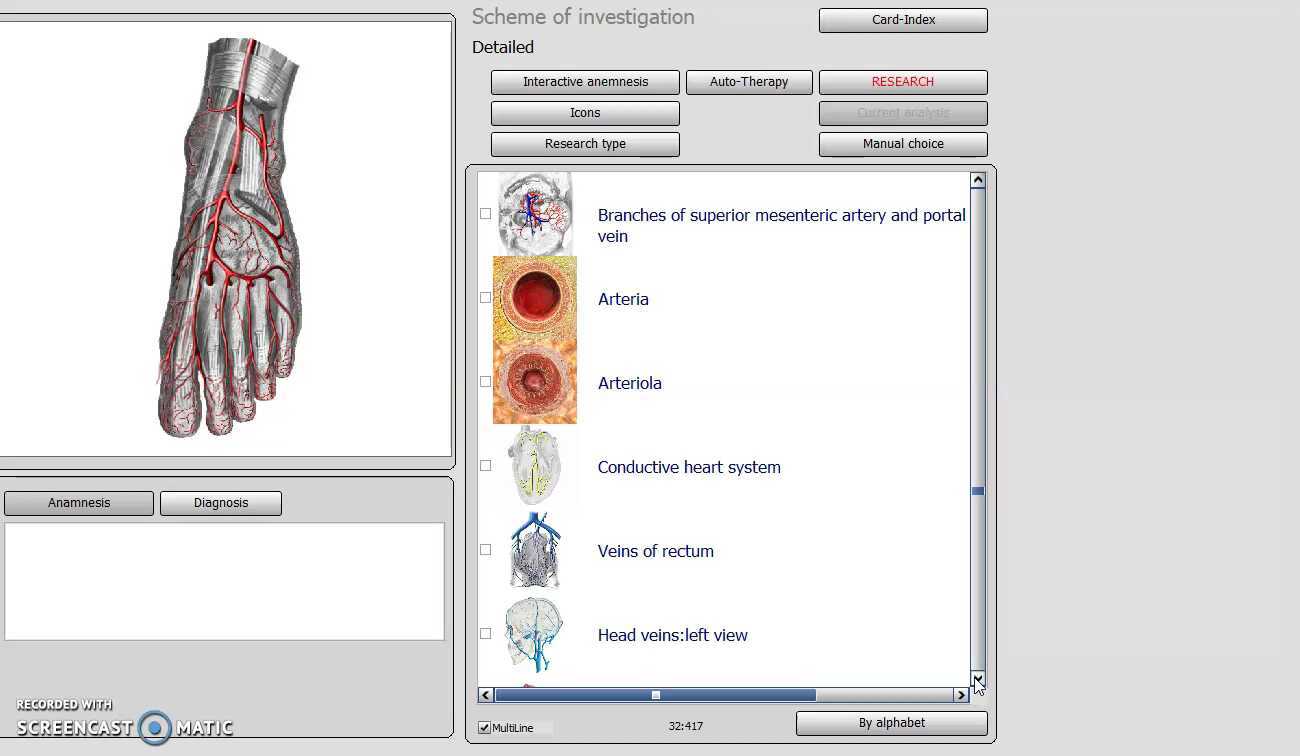Click the horizontal scrollbar right arrow
The image size is (1300, 756).
[x=961, y=695]
